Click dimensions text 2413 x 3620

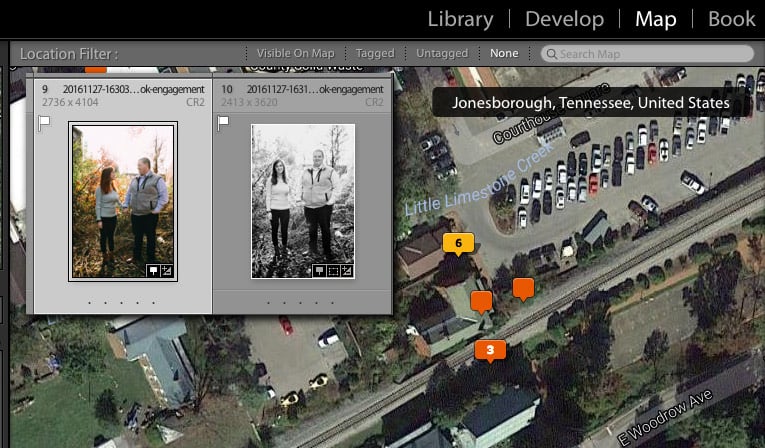click(x=249, y=102)
